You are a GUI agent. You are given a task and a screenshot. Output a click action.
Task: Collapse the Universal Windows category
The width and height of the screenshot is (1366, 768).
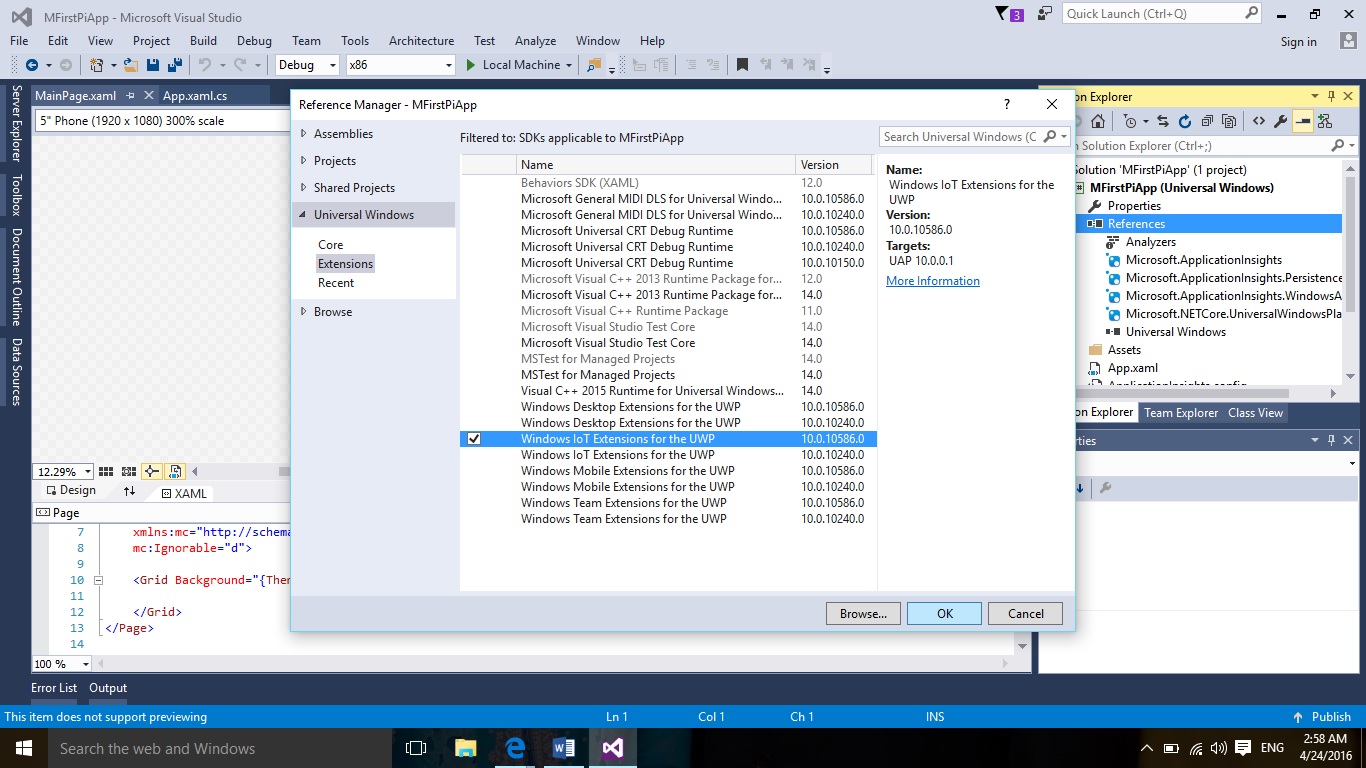304,215
